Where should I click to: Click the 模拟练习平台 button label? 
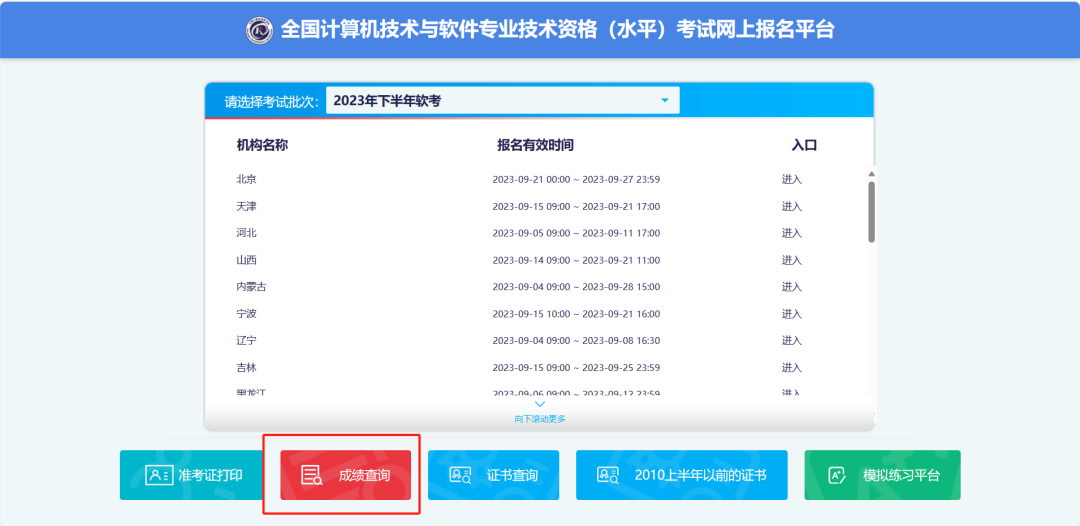[901, 475]
